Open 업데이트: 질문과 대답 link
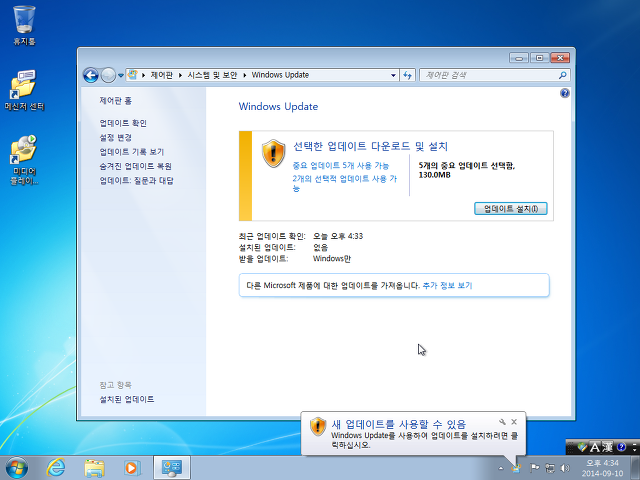 (136, 180)
